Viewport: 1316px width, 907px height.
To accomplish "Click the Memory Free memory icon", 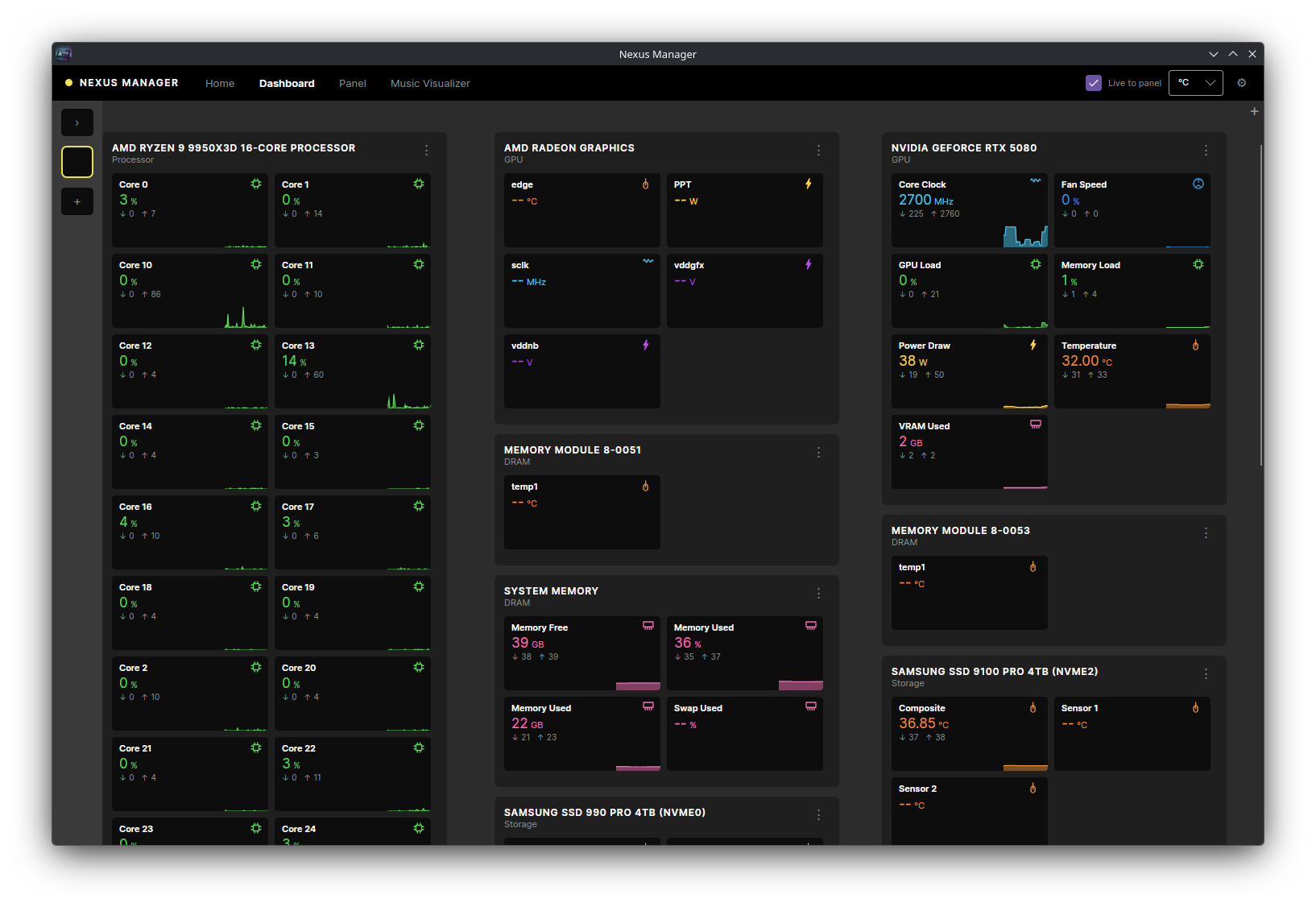I will 648,626.
